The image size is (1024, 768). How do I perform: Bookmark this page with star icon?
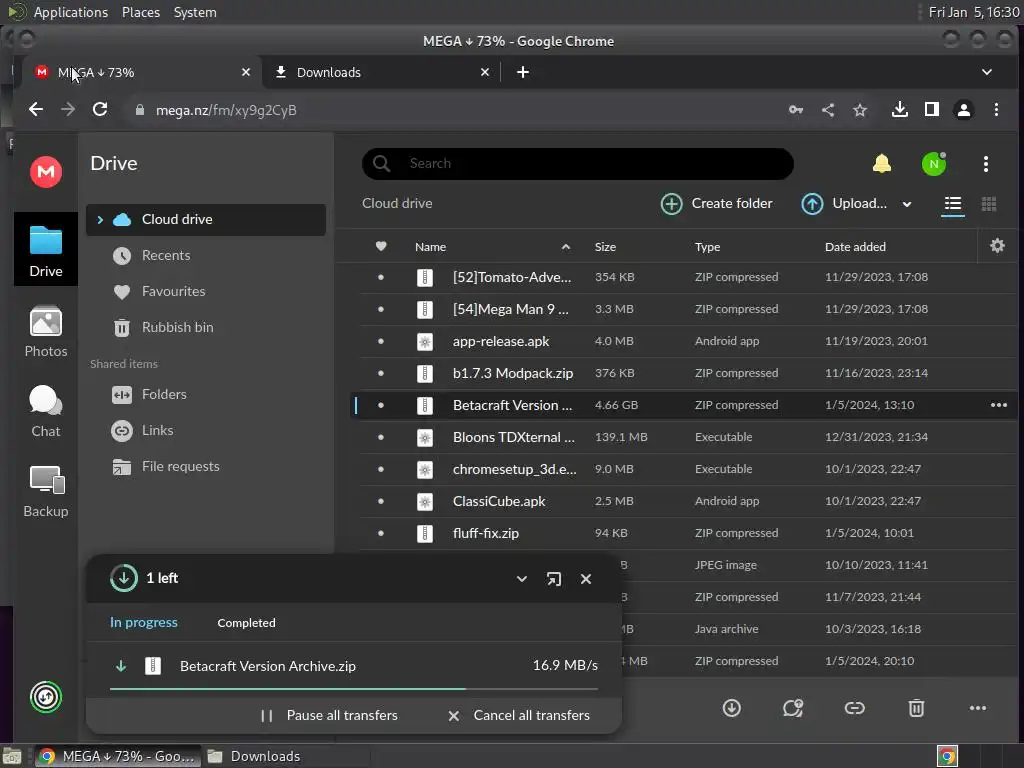(860, 110)
